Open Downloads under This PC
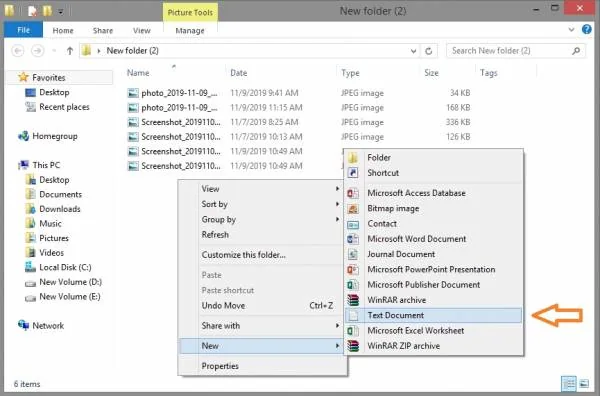600x396 pixels. [60, 209]
